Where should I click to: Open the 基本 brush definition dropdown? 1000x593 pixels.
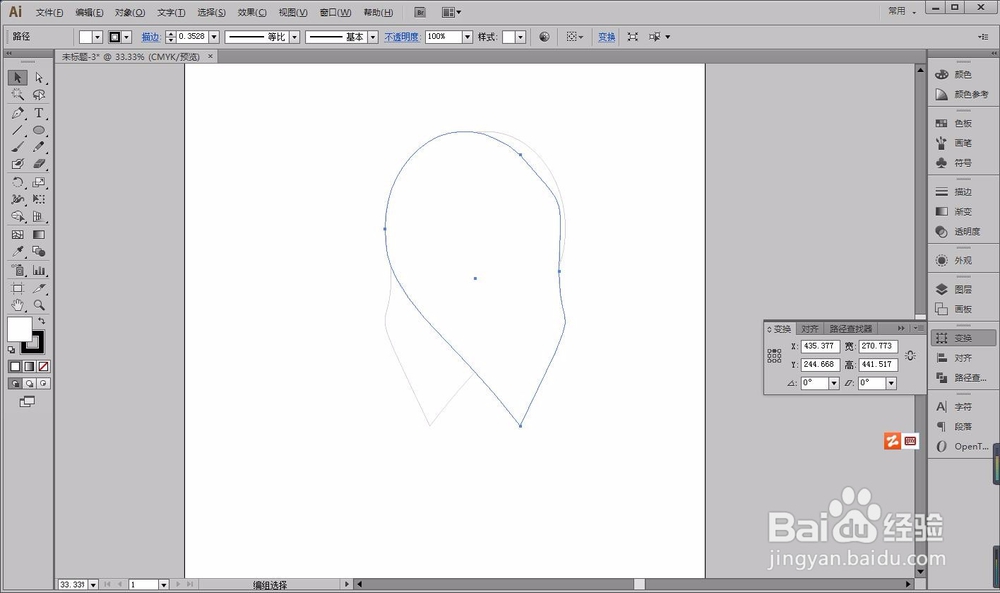[373, 37]
